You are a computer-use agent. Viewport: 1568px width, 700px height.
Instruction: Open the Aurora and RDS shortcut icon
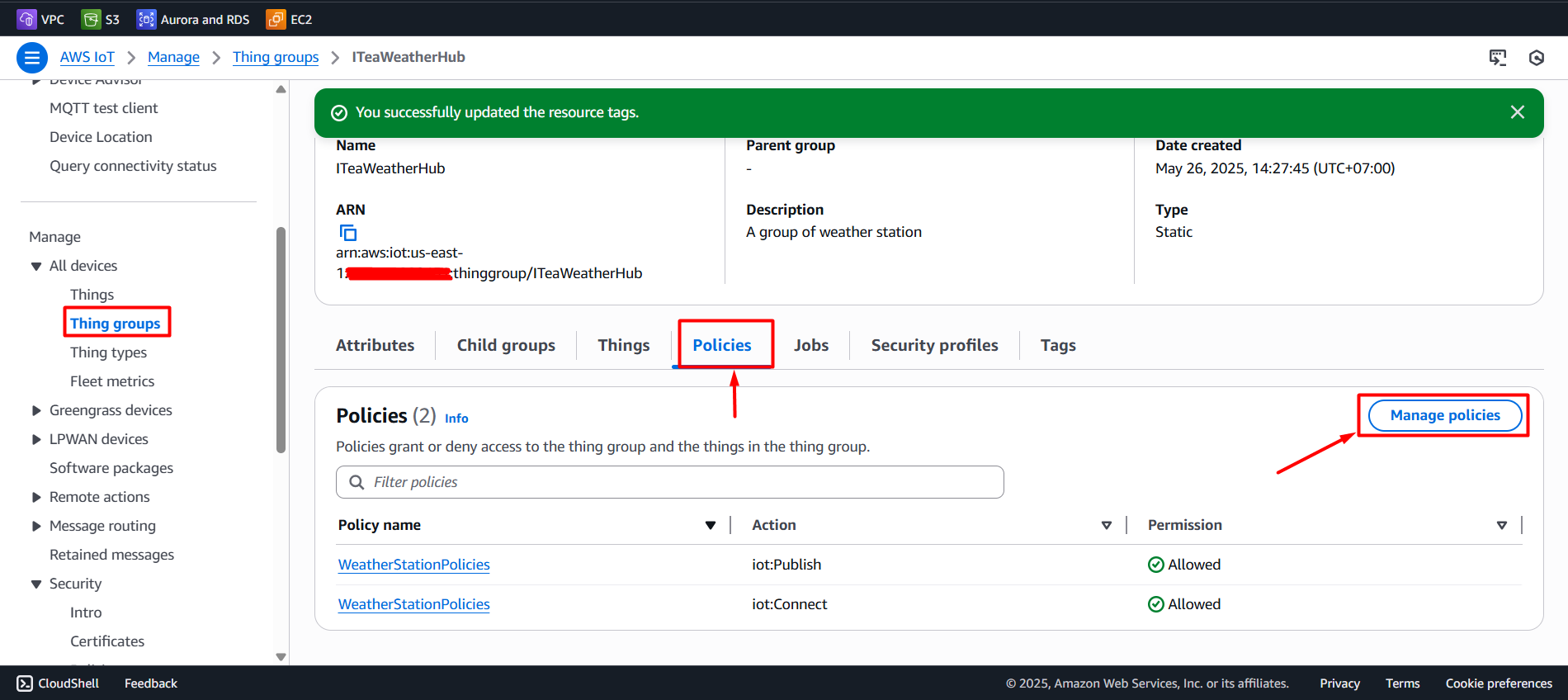tap(146, 19)
